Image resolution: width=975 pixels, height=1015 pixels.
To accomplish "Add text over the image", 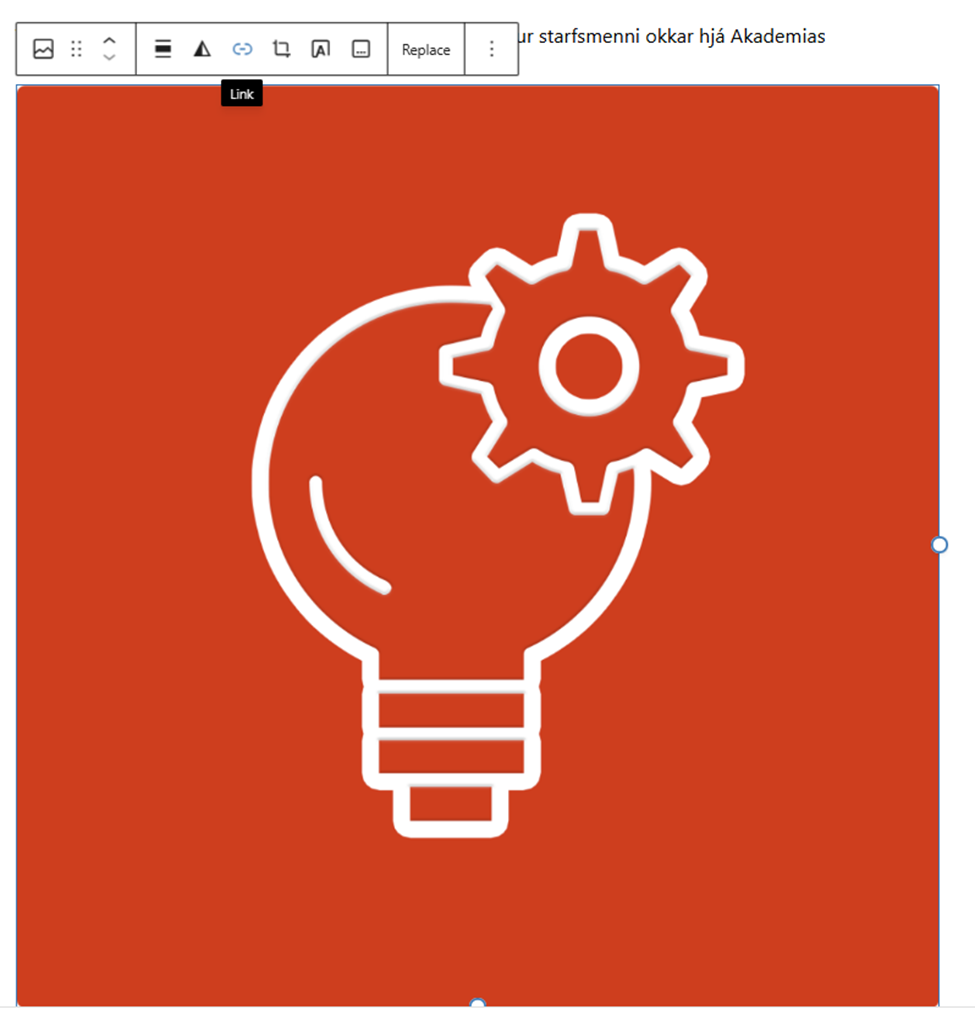I will [320, 49].
